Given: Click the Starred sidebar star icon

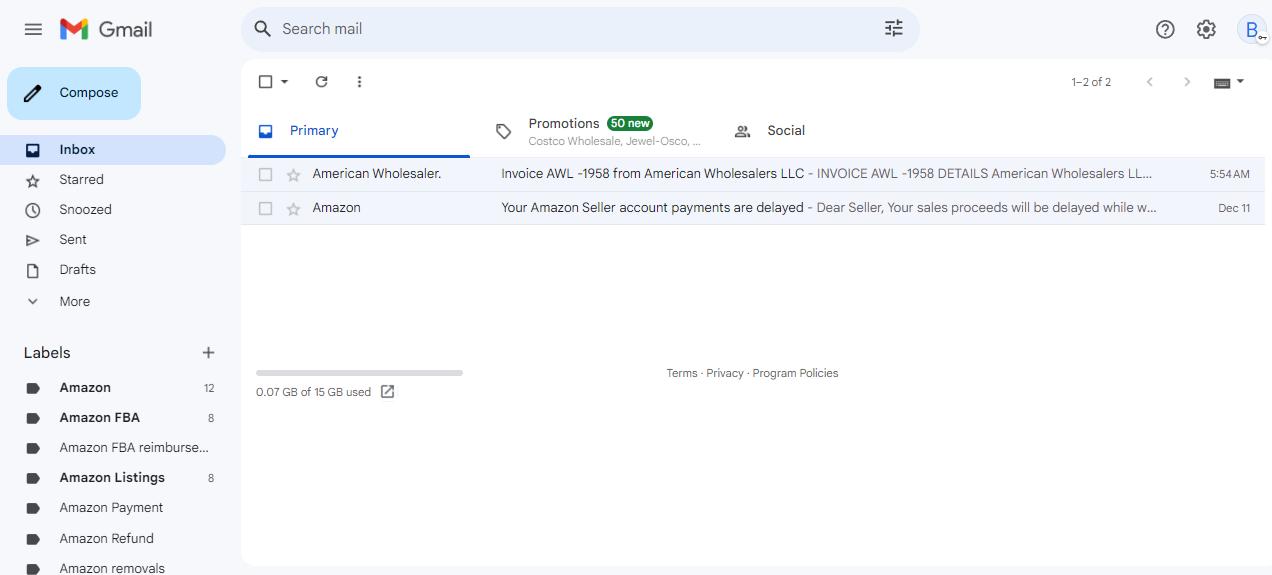Looking at the screenshot, I should (x=33, y=180).
